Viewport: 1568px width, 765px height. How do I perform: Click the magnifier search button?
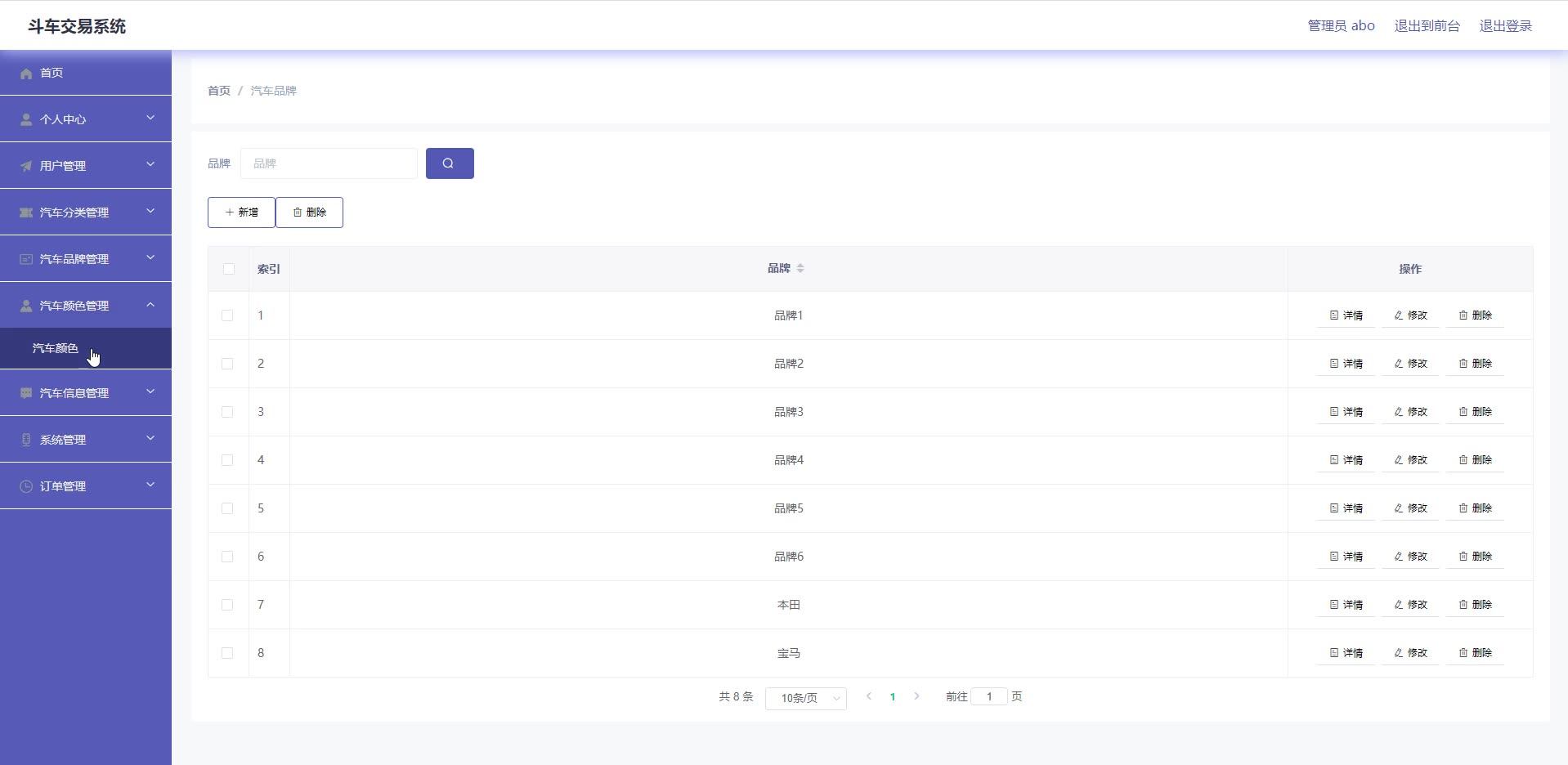(x=449, y=163)
